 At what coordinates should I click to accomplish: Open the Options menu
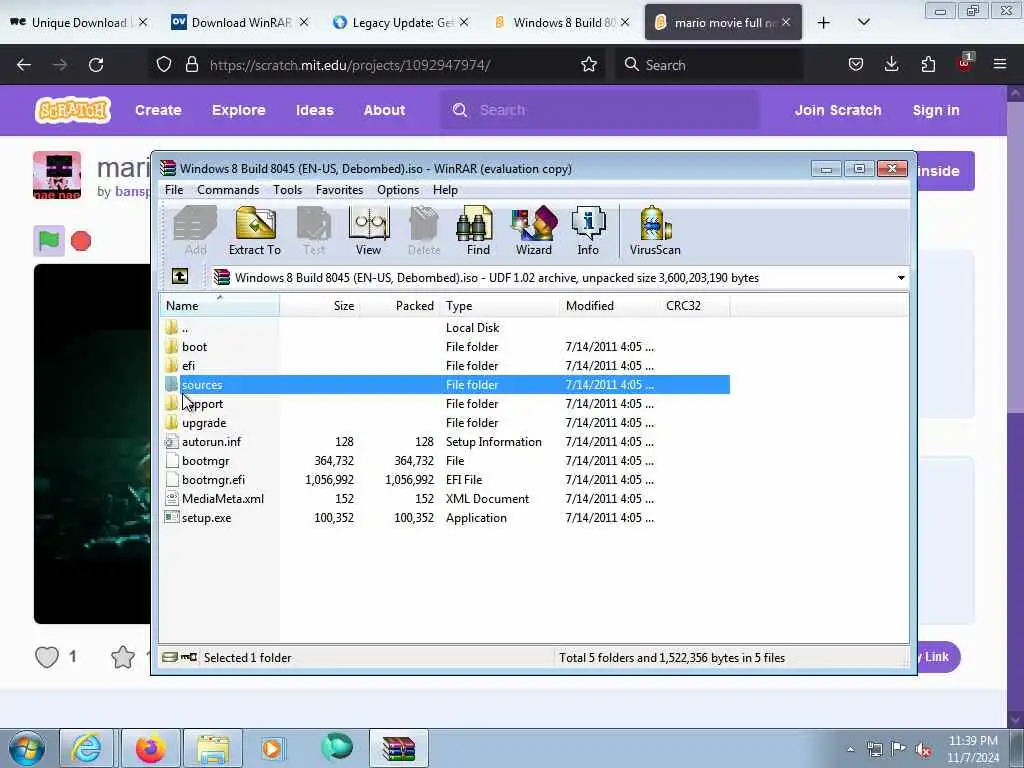[398, 189]
